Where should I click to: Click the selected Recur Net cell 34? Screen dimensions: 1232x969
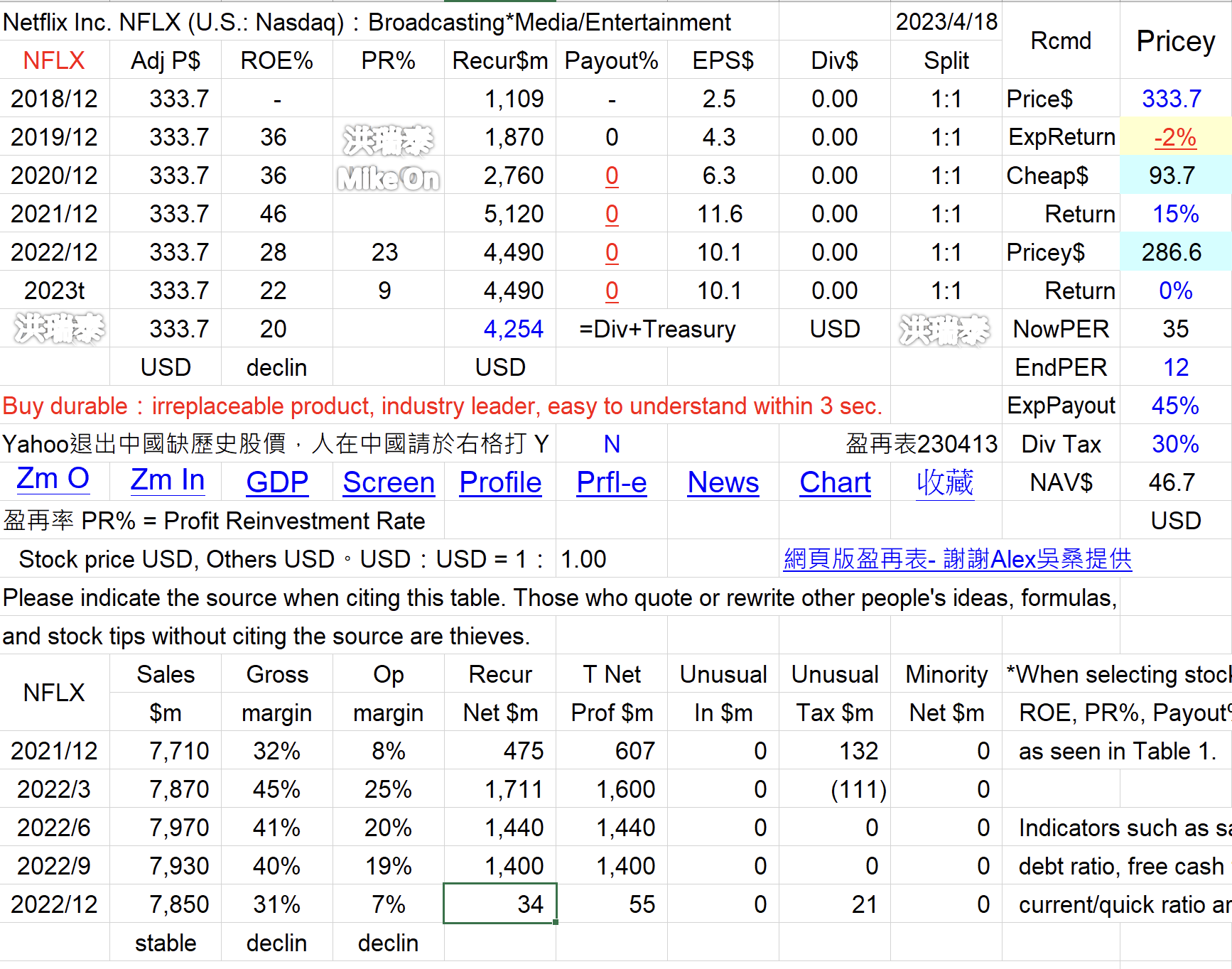point(500,904)
